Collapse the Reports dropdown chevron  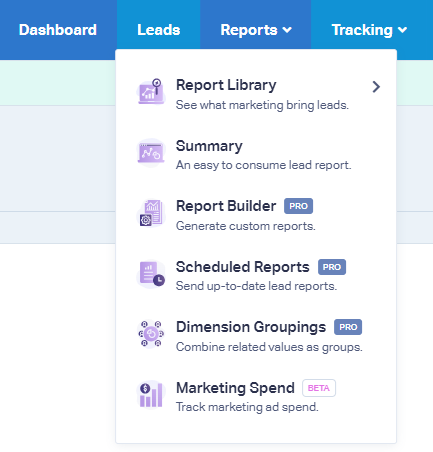coord(287,30)
